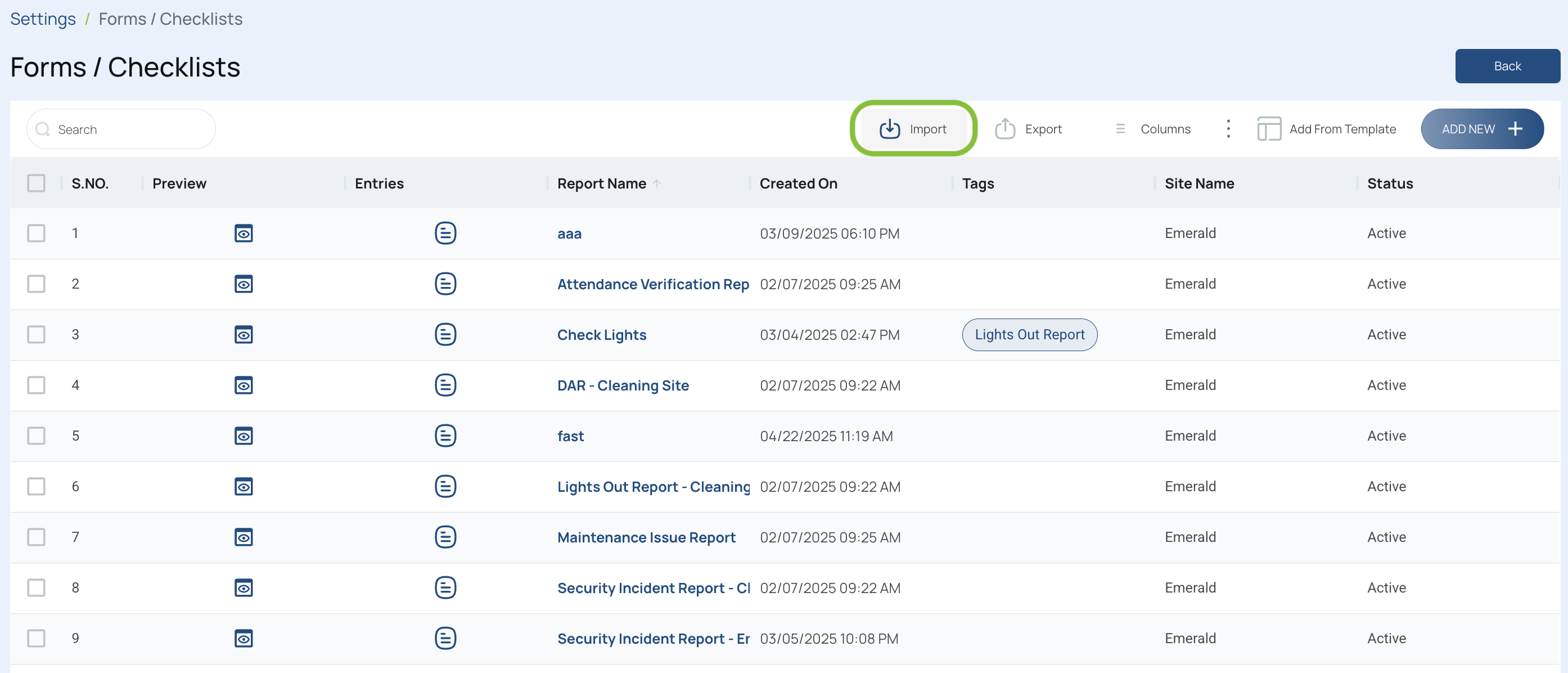1568x673 pixels.
Task: Click the Back button
Action: tap(1507, 66)
